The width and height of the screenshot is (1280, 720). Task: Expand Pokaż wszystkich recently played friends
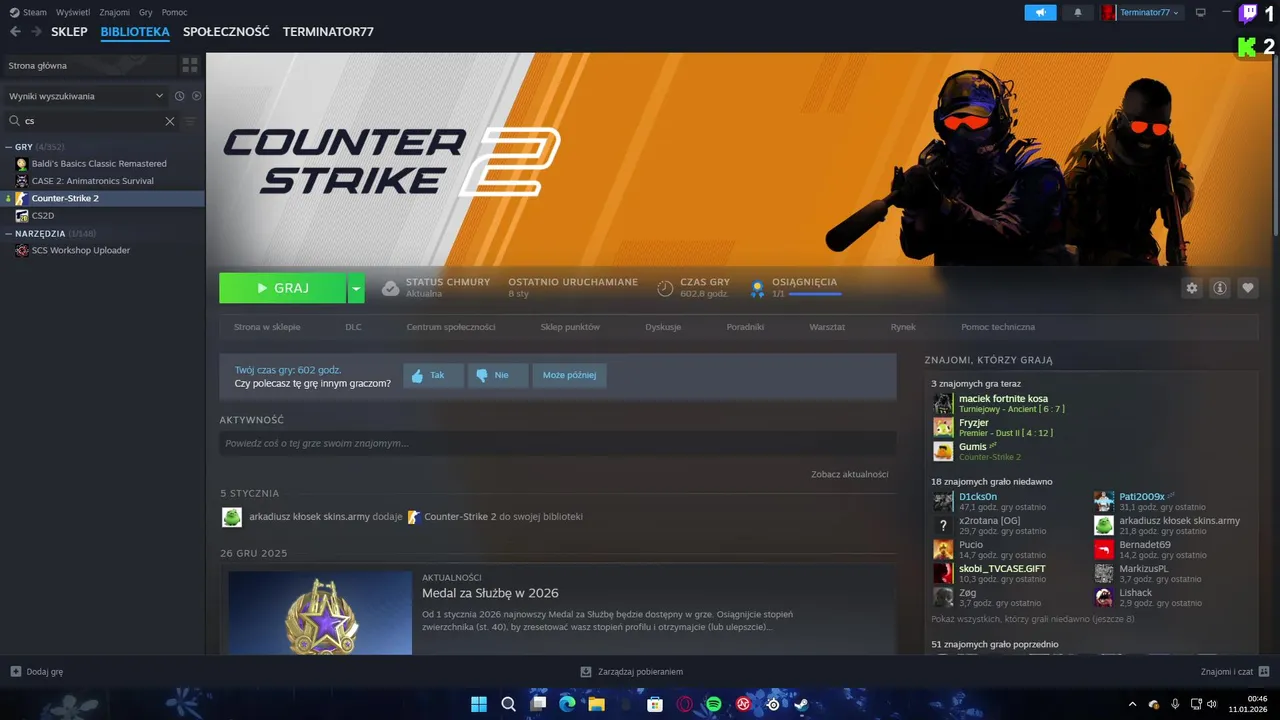[x=1033, y=619]
